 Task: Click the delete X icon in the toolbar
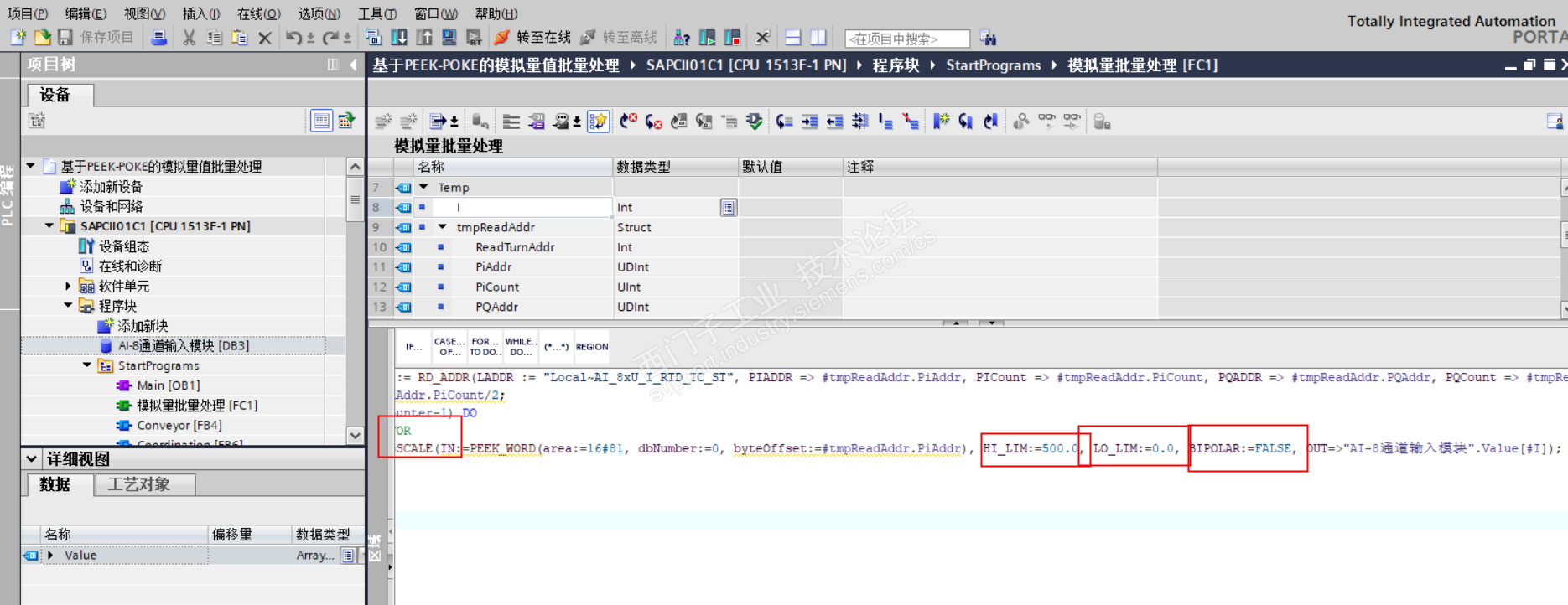[x=265, y=38]
